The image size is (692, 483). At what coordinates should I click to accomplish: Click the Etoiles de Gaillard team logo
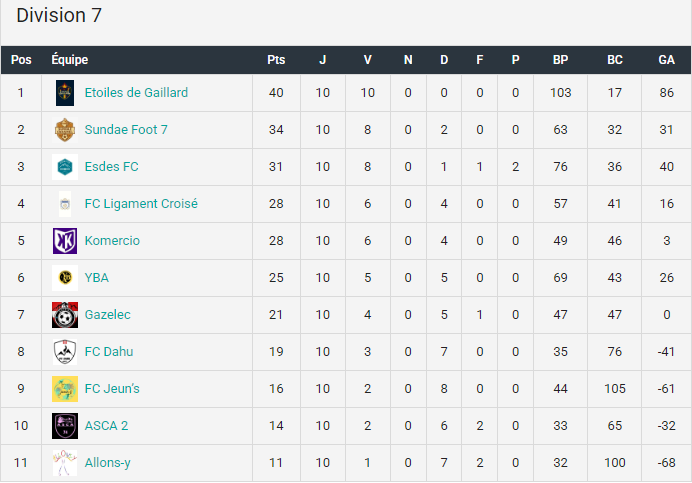(65, 93)
